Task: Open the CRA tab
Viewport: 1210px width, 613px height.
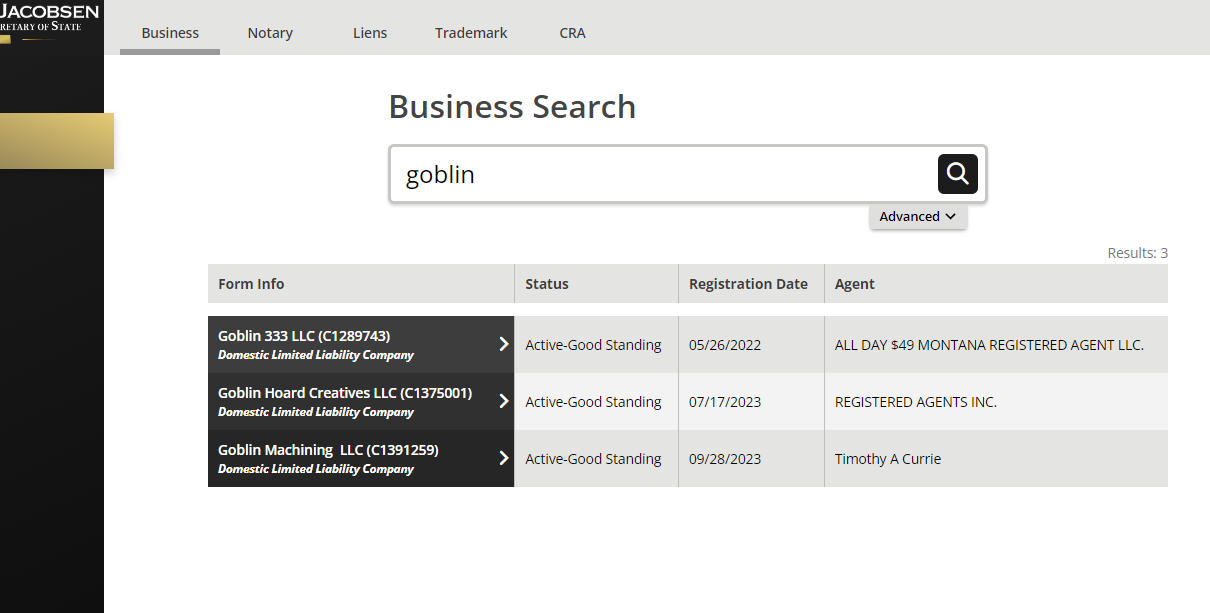Action: tap(572, 33)
